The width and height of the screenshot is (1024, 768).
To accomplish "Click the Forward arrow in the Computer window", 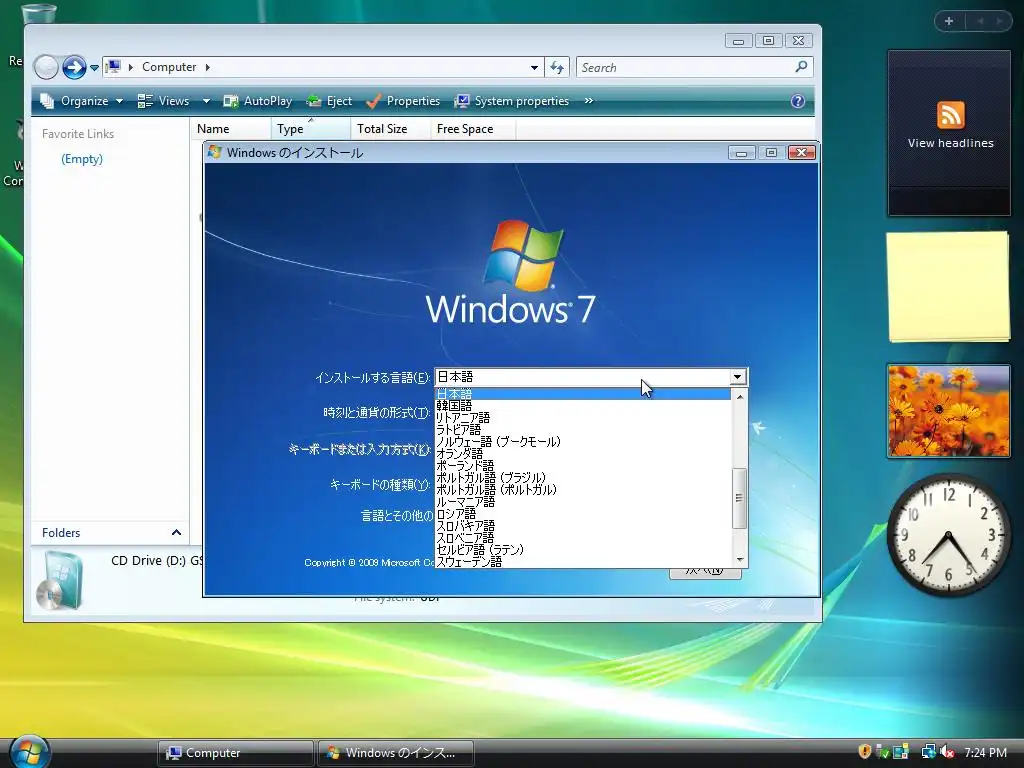I will tap(74, 67).
